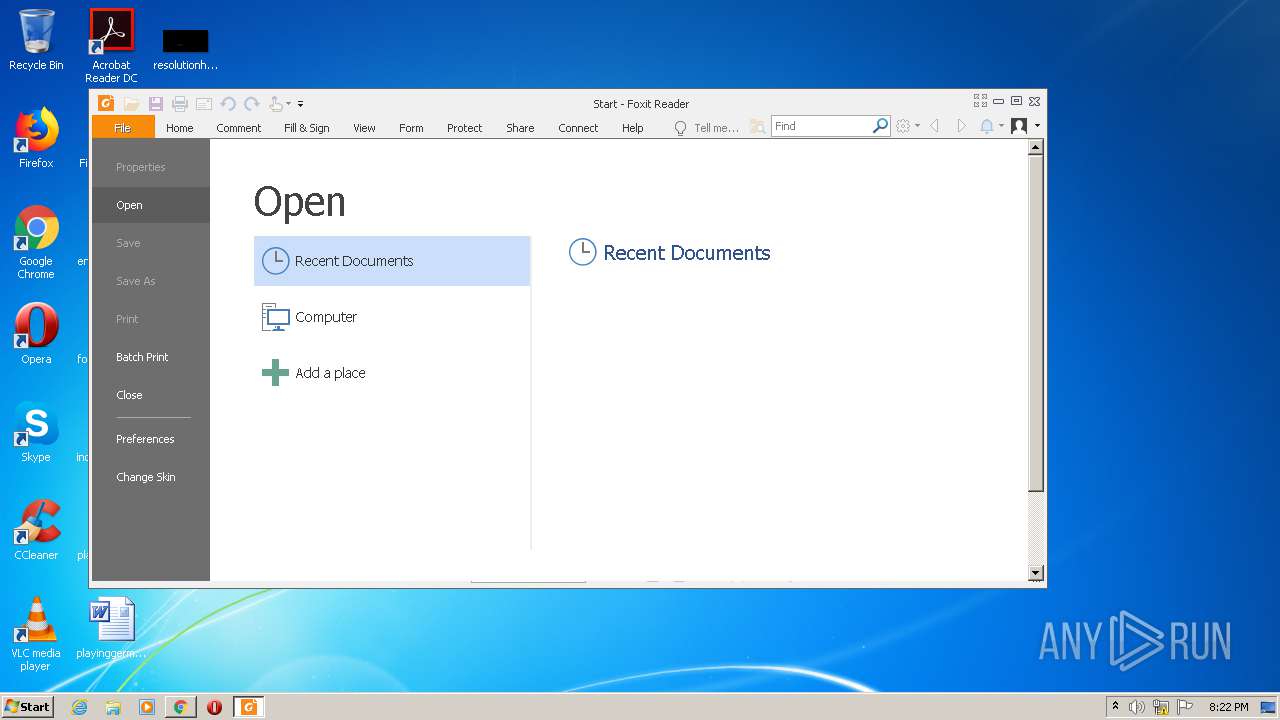Open Recycle Bin desktop icon
The height and width of the screenshot is (720, 1280).
[x=36, y=40]
